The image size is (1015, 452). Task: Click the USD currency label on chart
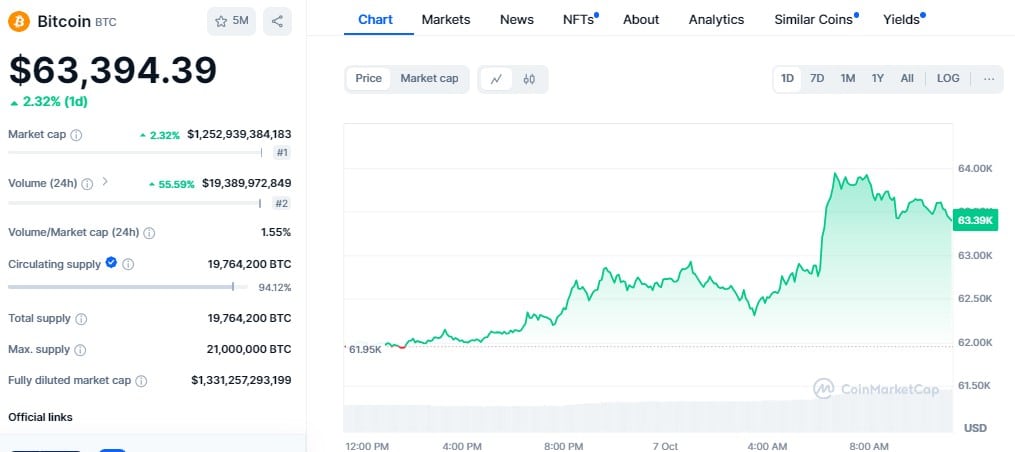tap(975, 428)
